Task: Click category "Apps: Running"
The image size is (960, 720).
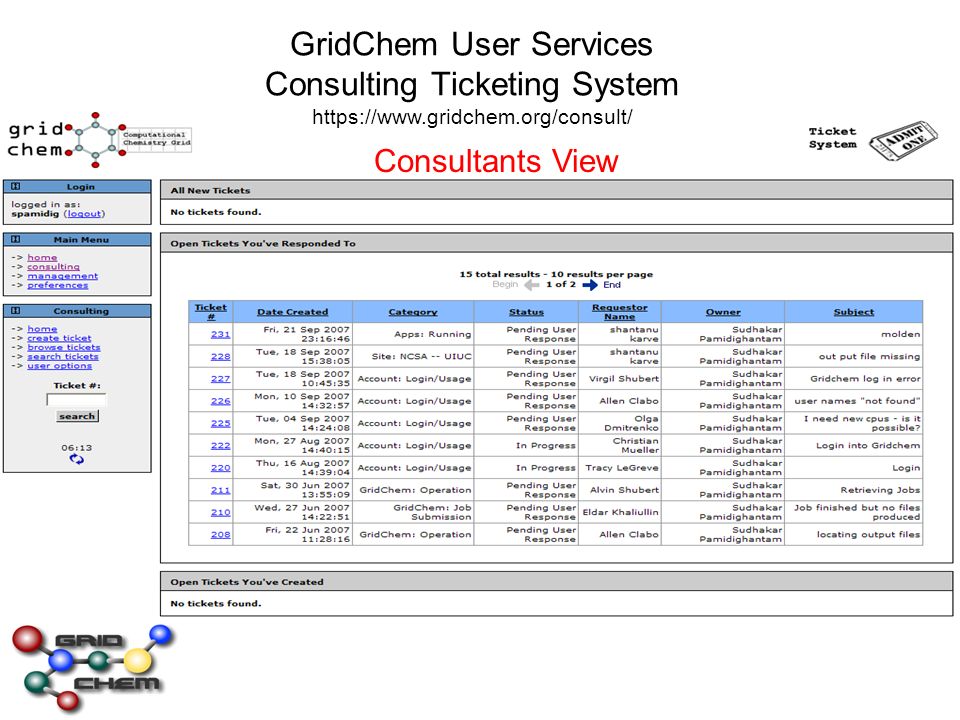Action: [433, 334]
